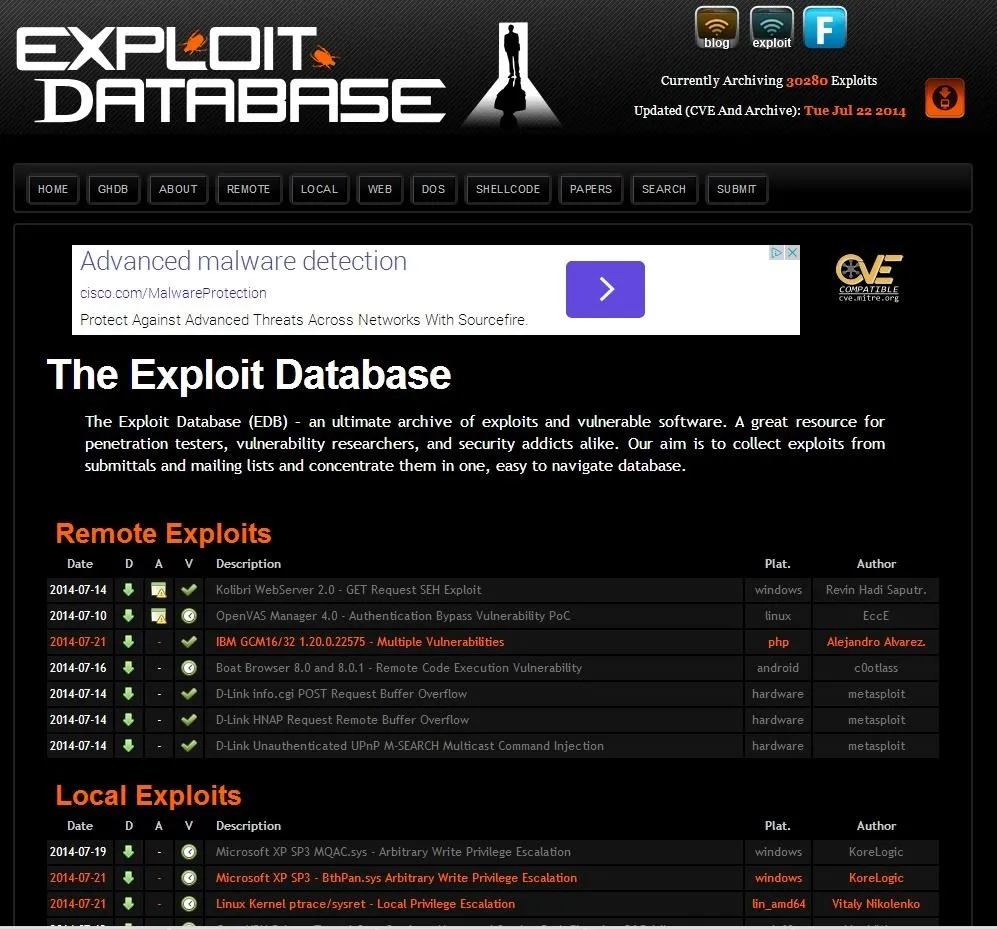The image size is (997, 930).
Task: Click unverified clock icon for ptrace/sysret row
Action: click(189, 904)
